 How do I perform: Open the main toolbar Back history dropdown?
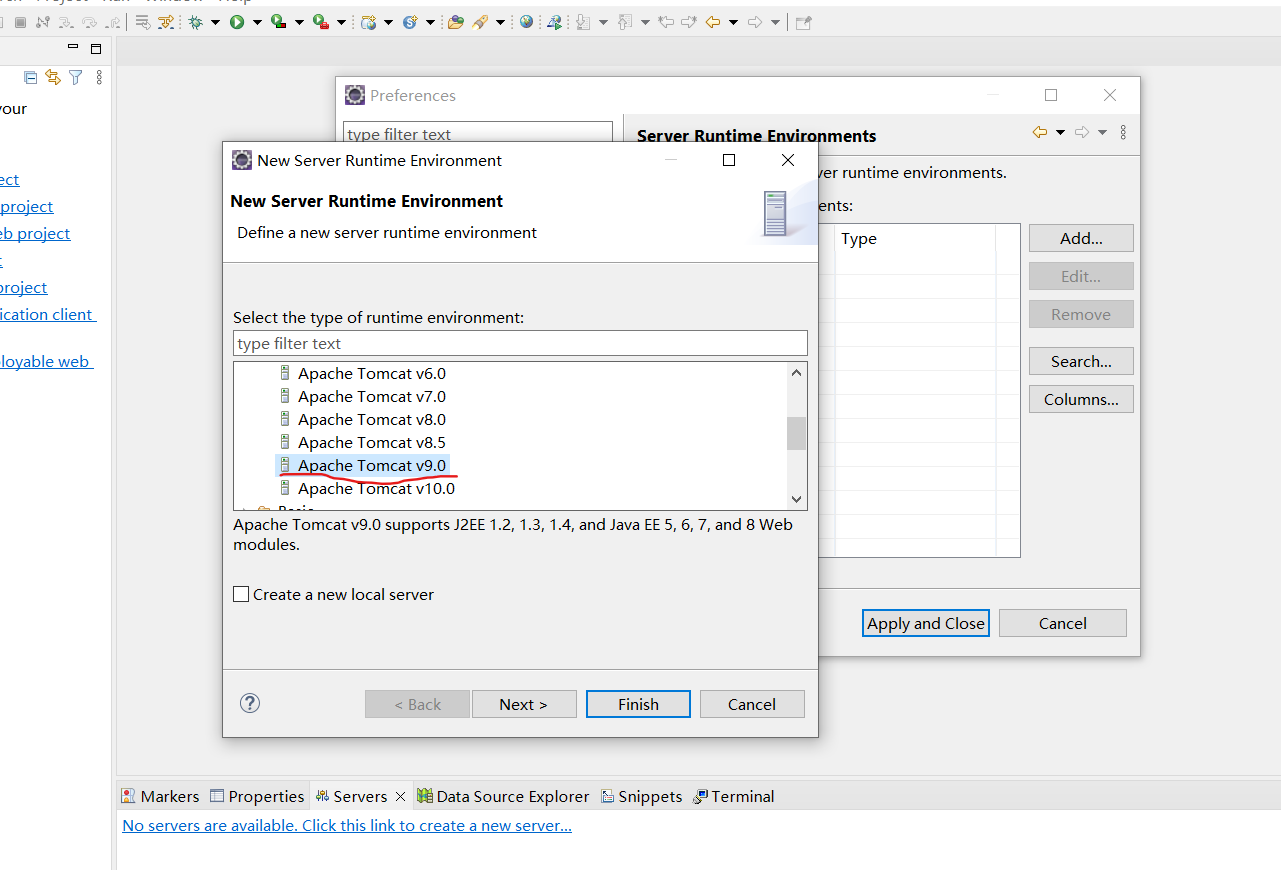click(733, 22)
